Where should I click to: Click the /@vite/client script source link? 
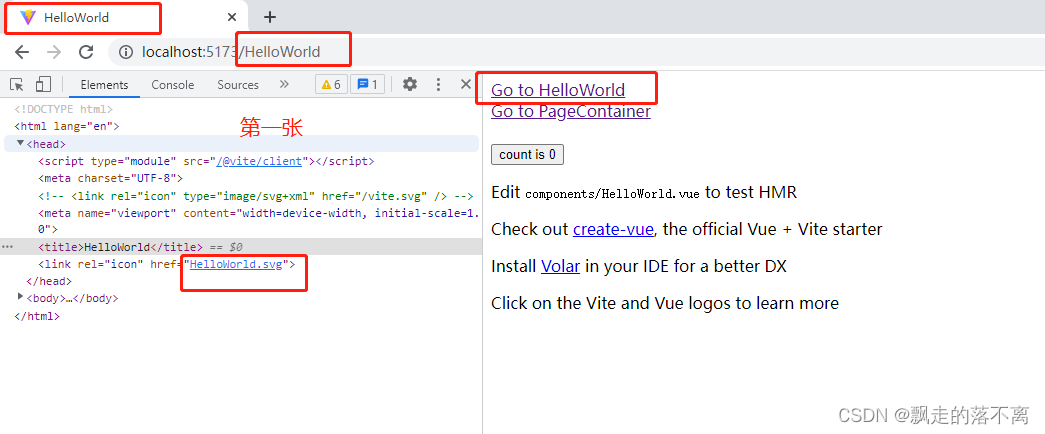259,161
